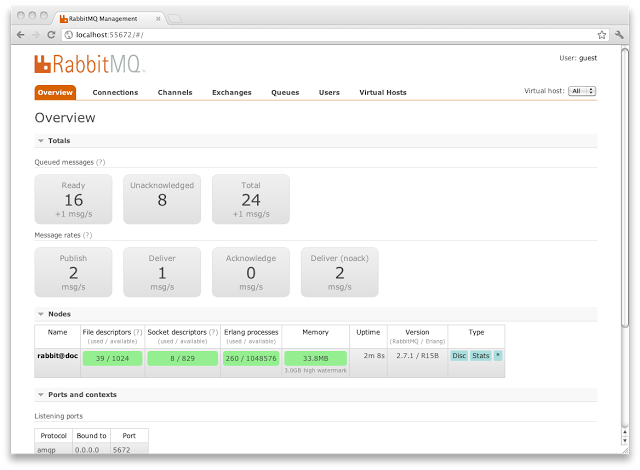The height and width of the screenshot is (470, 640).
Task: Click help (?) next to File descriptors
Action: 138,332
